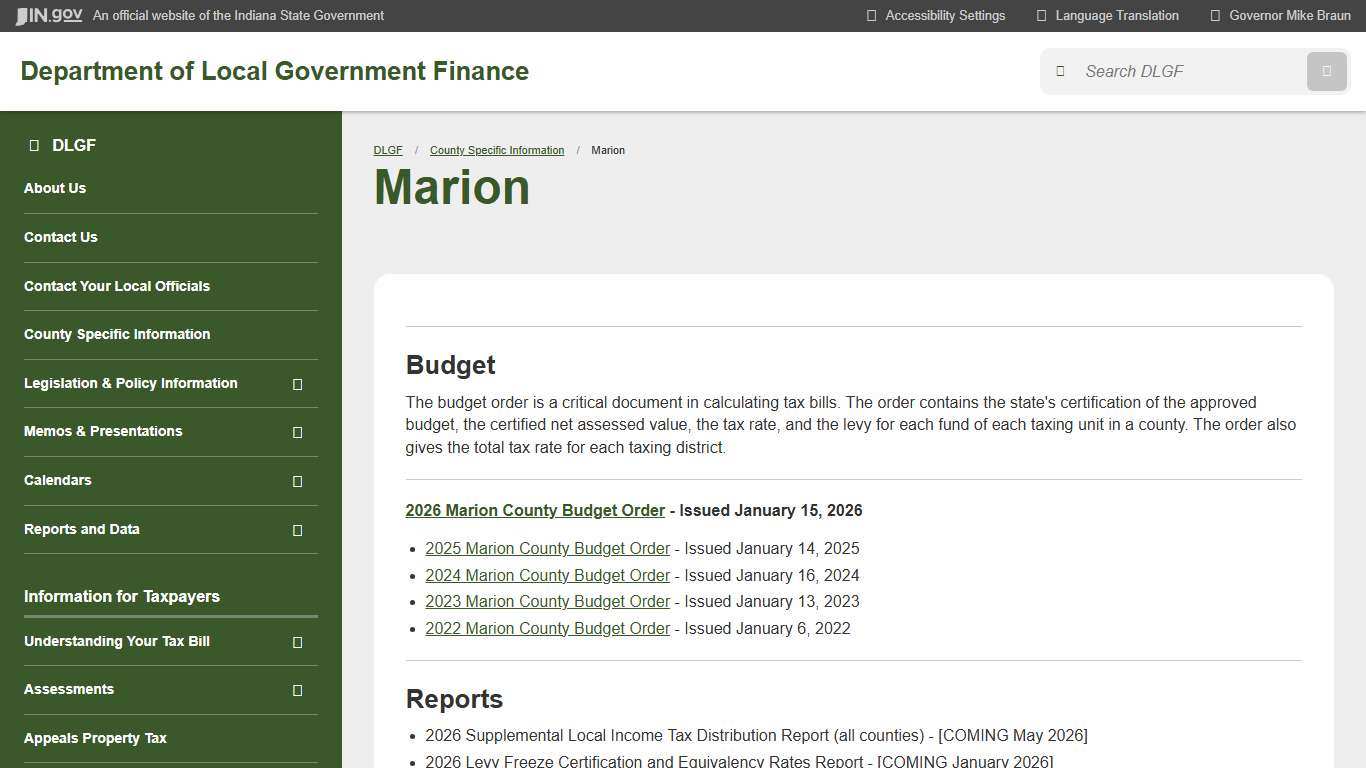Screen dimensions: 1366x768
Task: Expand the Understanding Your Tax Bill section
Action: pos(297,642)
